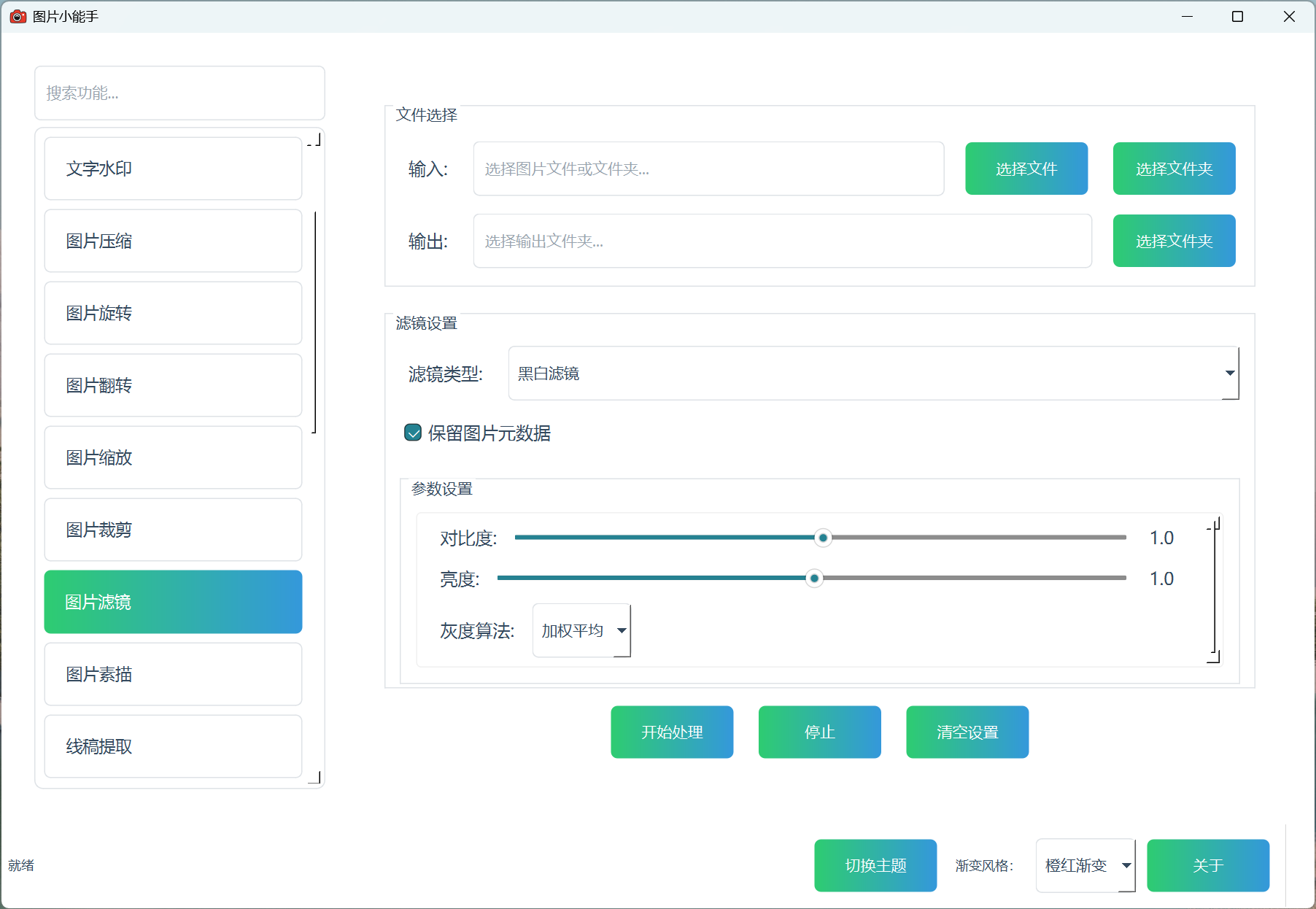Click the 搜索功能 search box

tap(179, 93)
